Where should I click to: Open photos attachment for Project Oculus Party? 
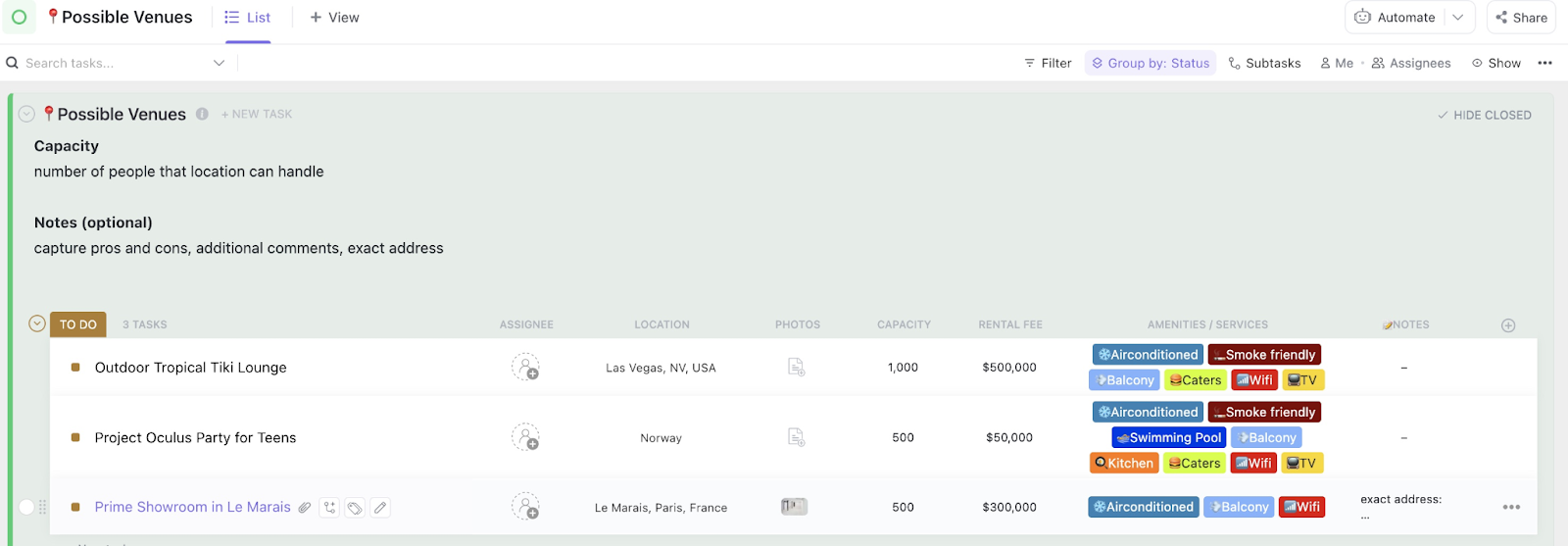[x=797, y=437]
